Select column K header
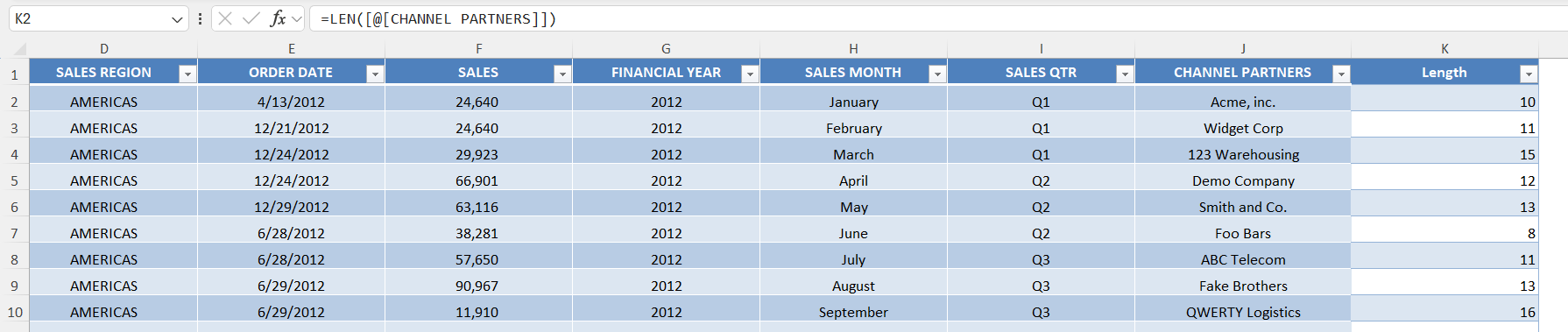The image size is (1568, 332). point(1444,49)
